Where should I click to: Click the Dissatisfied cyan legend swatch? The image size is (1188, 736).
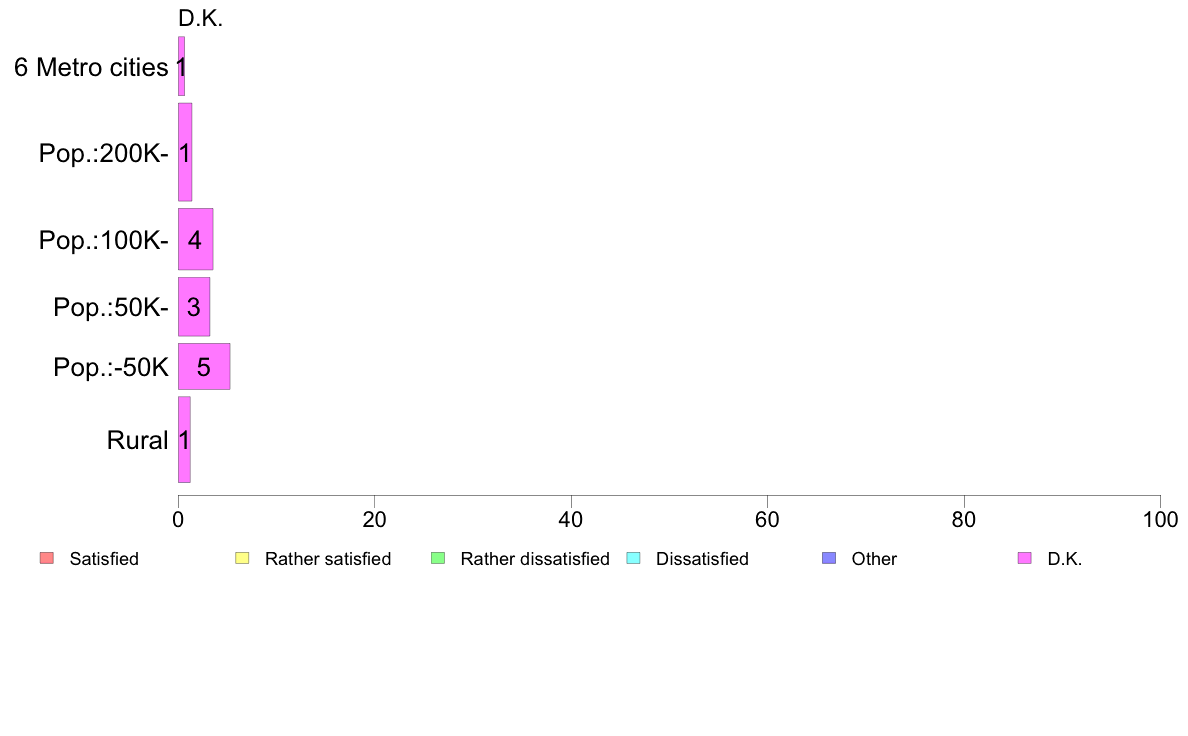[633, 559]
